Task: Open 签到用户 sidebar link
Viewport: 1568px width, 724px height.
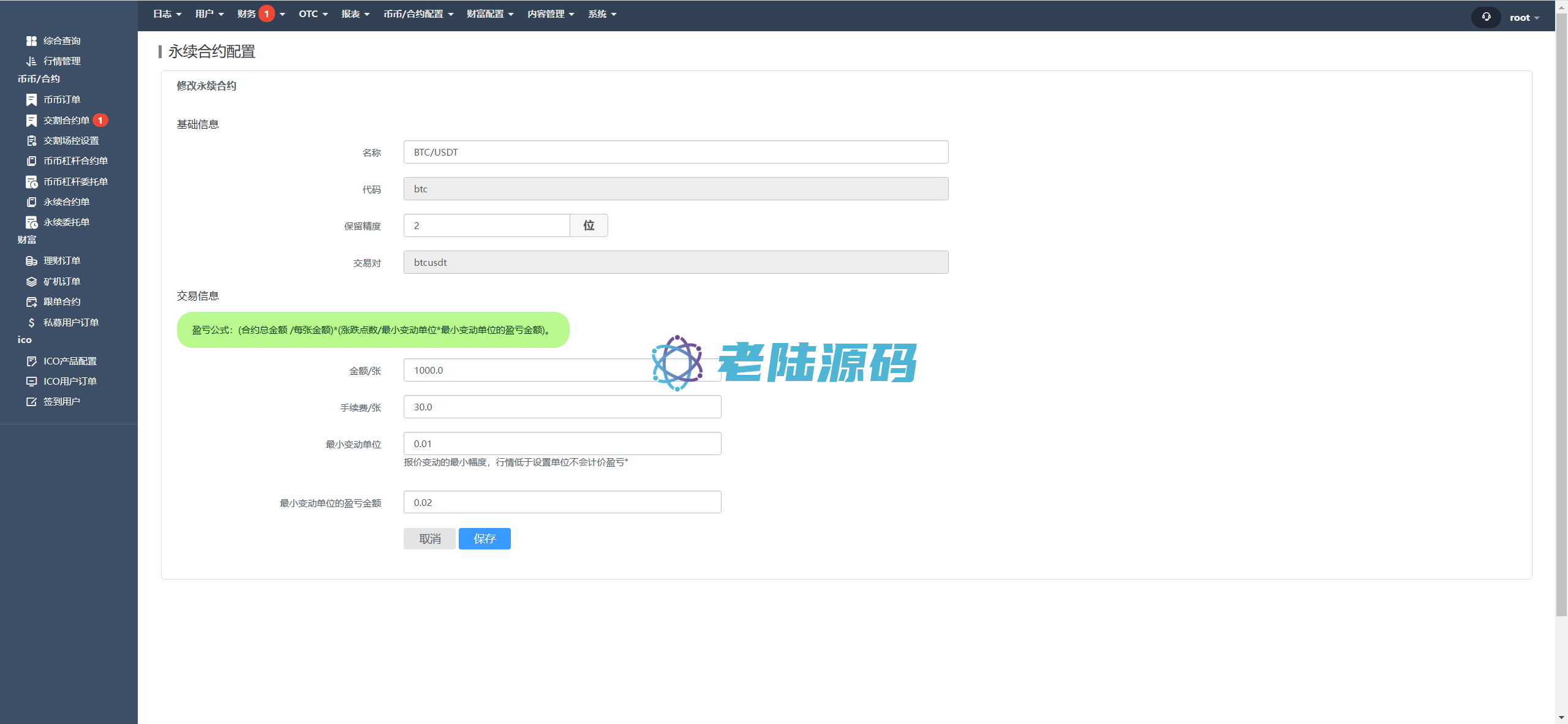Action: coord(62,402)
